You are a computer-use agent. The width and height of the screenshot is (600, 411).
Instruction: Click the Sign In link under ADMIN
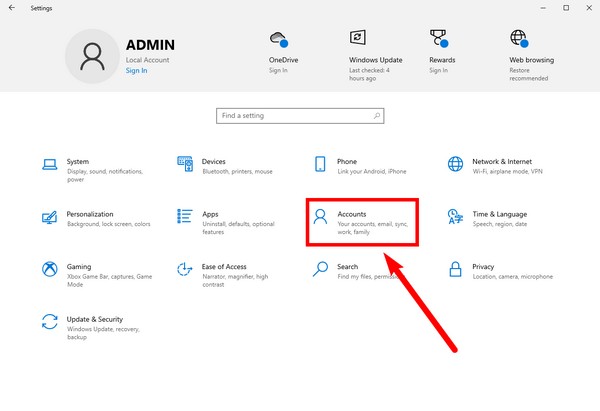click(136, 71)
